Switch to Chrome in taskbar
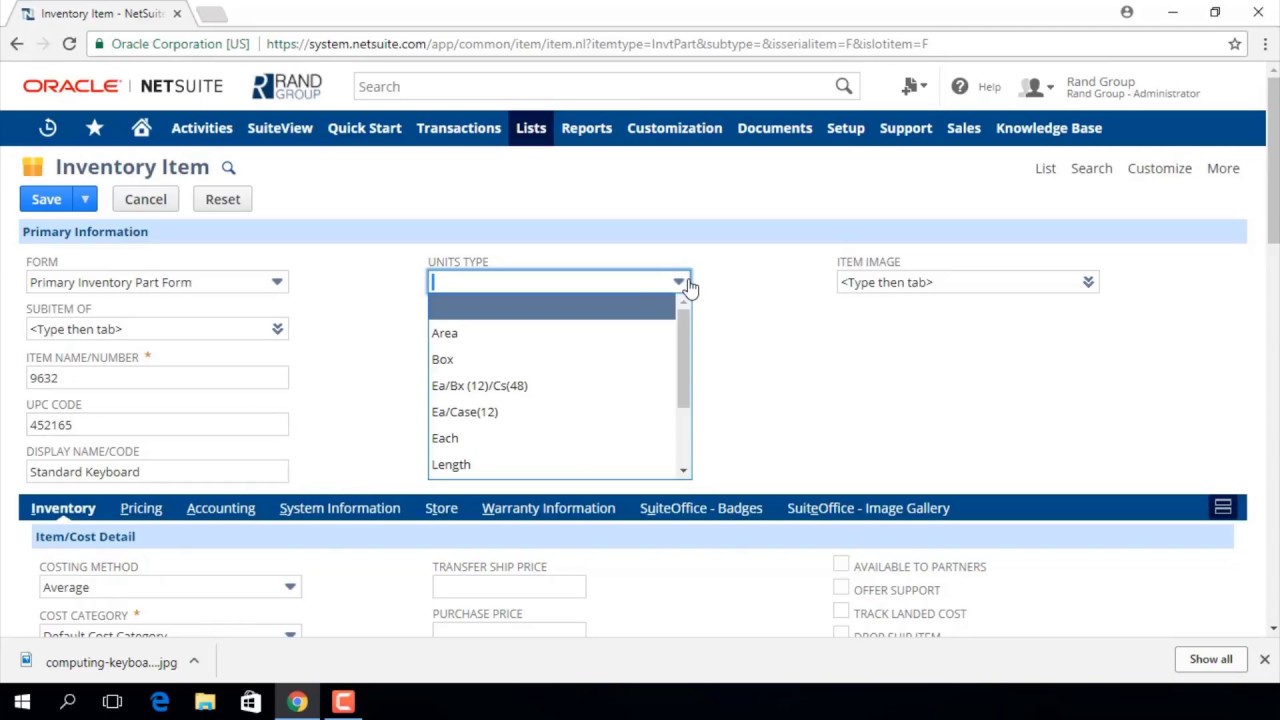This screenshot has width=1280, height=720. pos(297,702)
